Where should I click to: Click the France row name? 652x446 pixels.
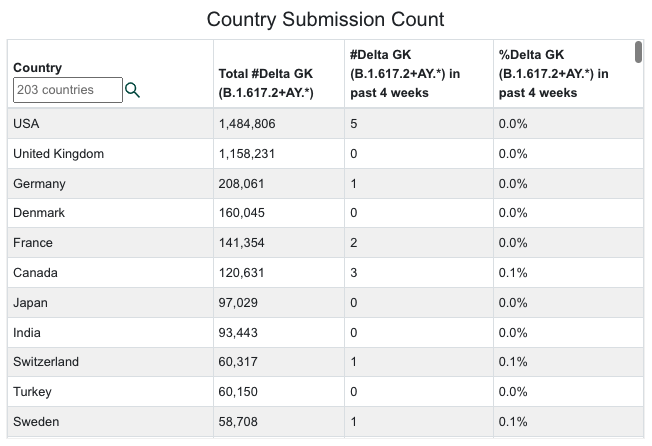(33, 243)
